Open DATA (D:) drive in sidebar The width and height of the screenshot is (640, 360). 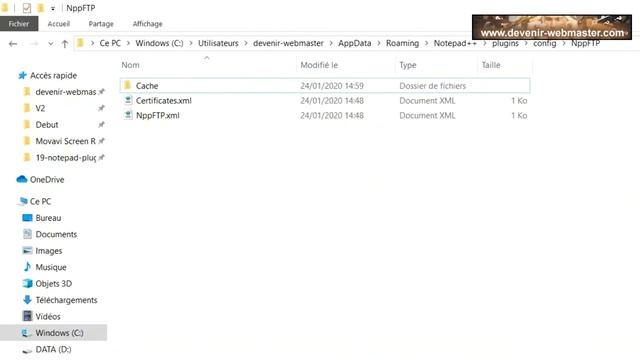[x=53, y=349]
